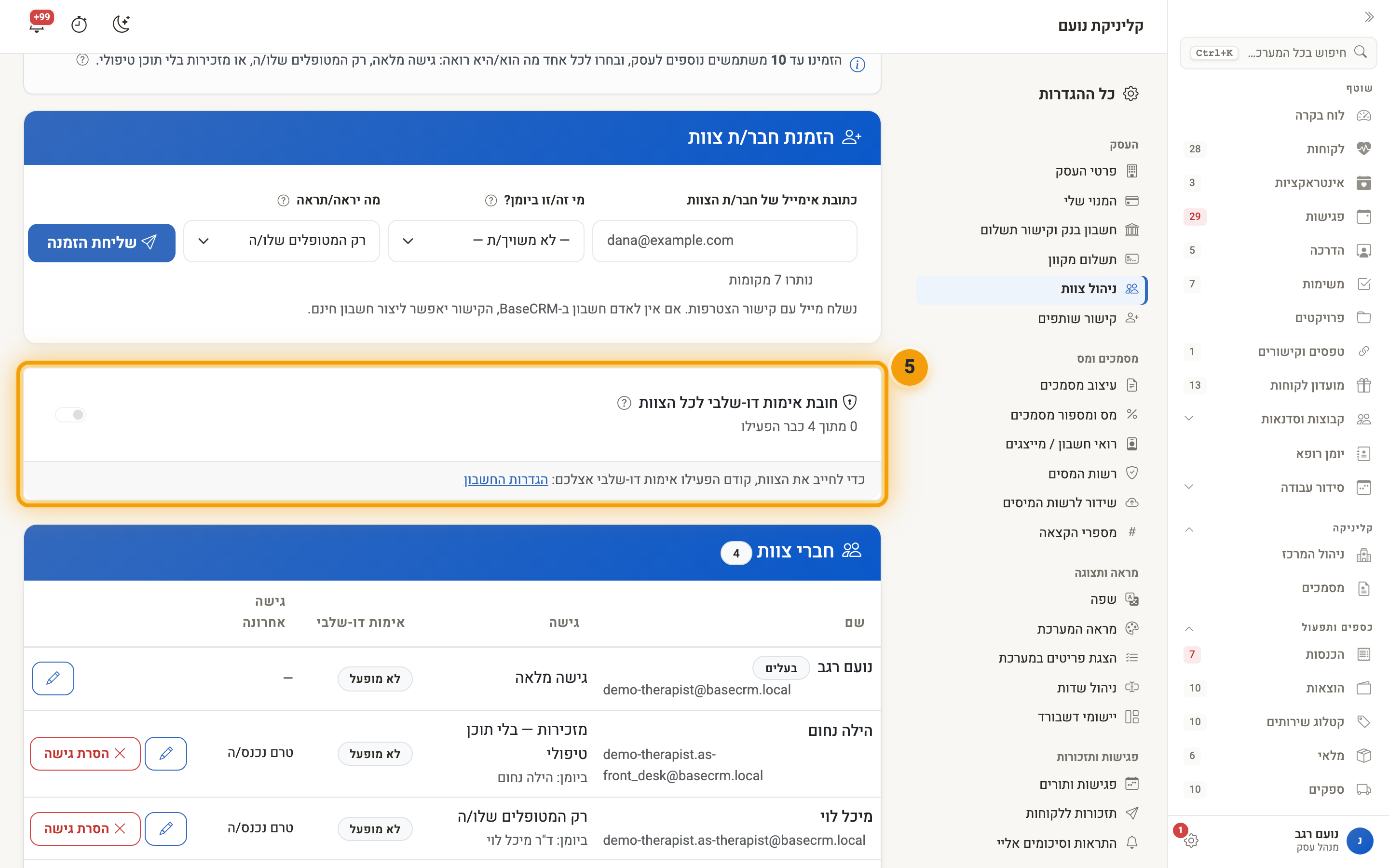Open פגישות meetings in sidebar
Viewport: 1389px width, 868px height.
(1277, 217)
